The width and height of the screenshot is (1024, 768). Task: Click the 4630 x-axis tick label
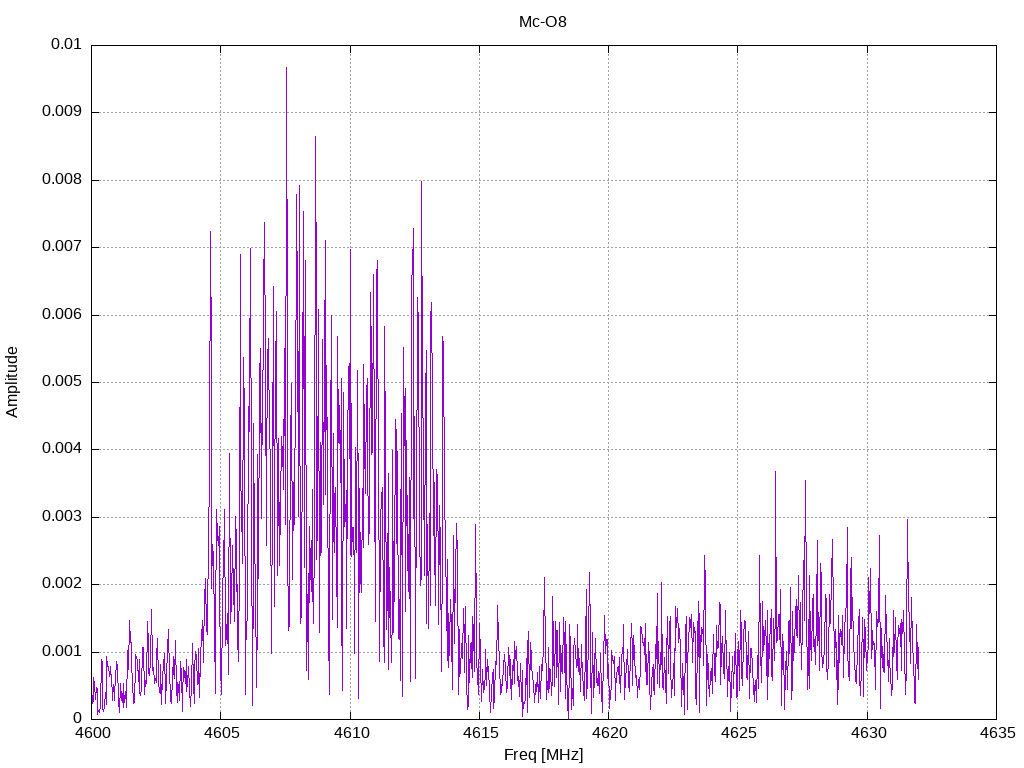tap(867, 733)
